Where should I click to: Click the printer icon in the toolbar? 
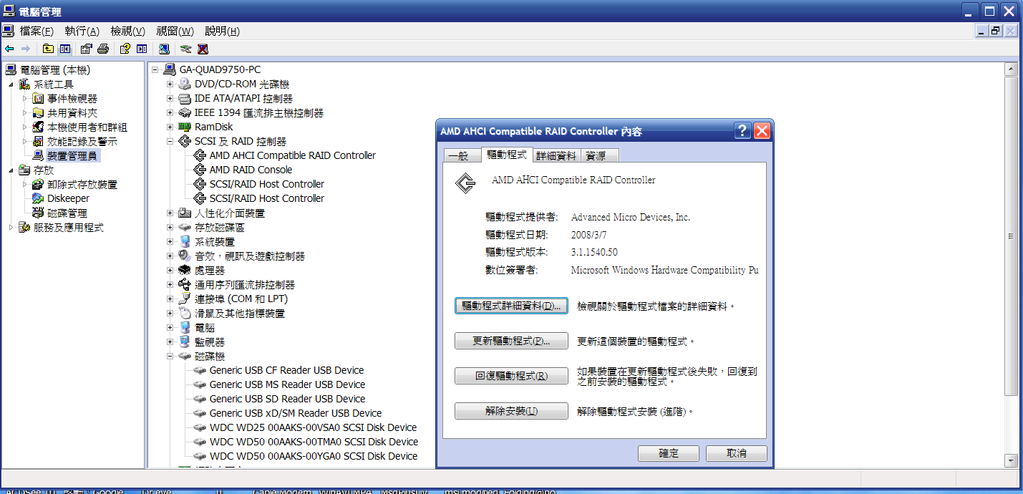pos(102,49)
